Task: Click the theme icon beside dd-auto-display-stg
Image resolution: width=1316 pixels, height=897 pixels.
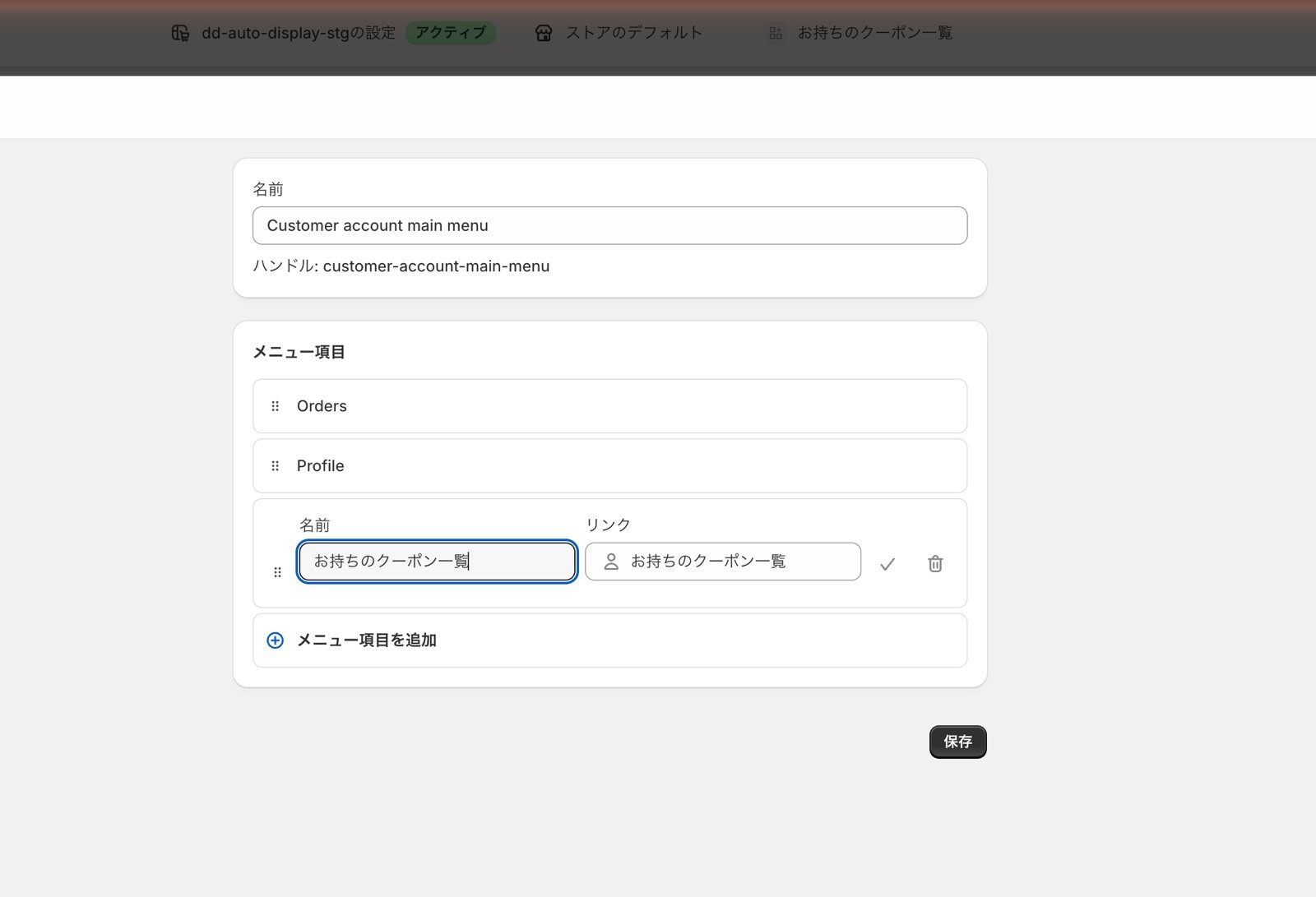Action: pyautogui.click(x=180, y=33)
